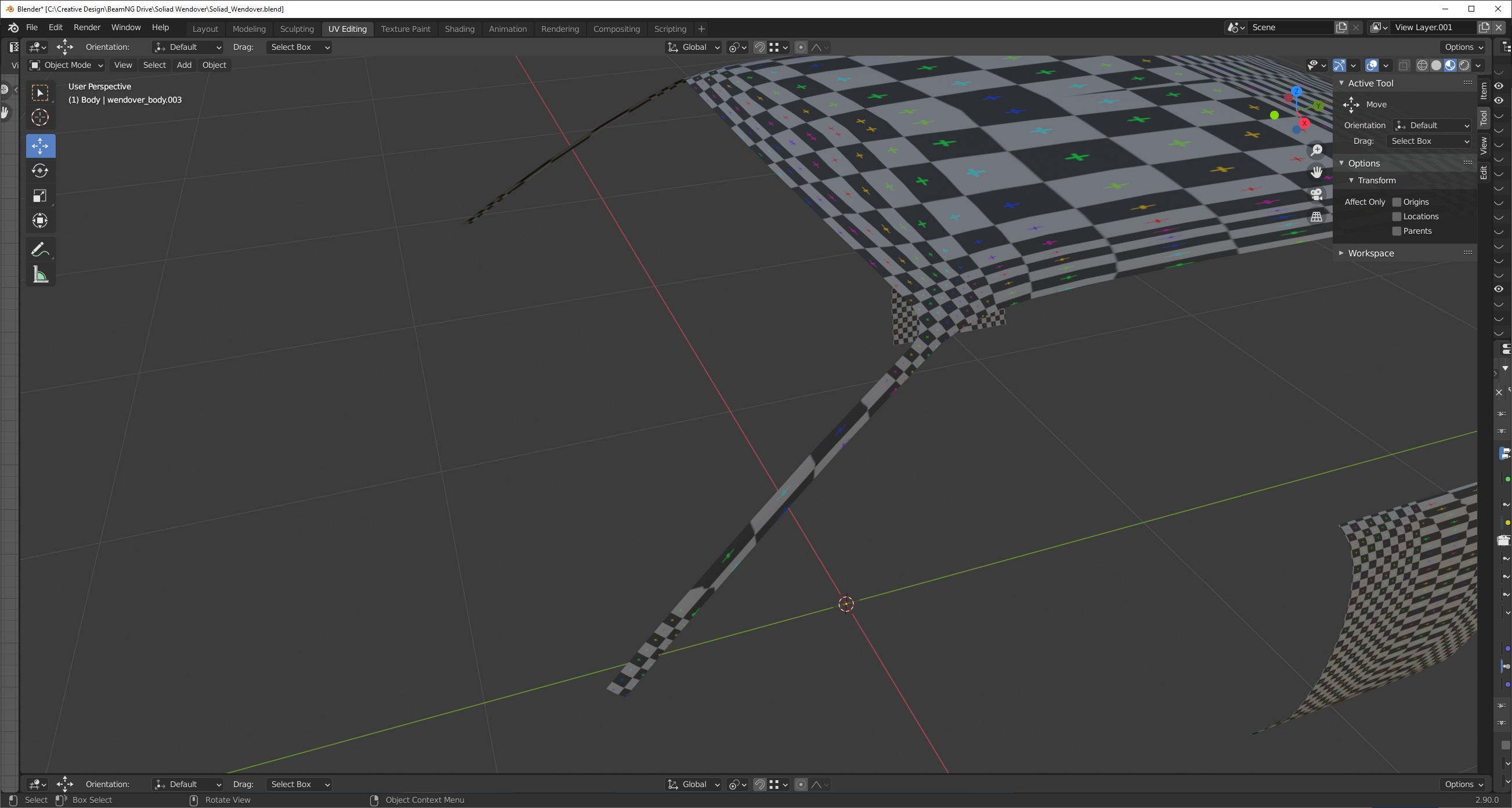This screenshot has width=1512, height=808.
Task: Tick the Parents checkbox
Action: [x=1397, y=231]
